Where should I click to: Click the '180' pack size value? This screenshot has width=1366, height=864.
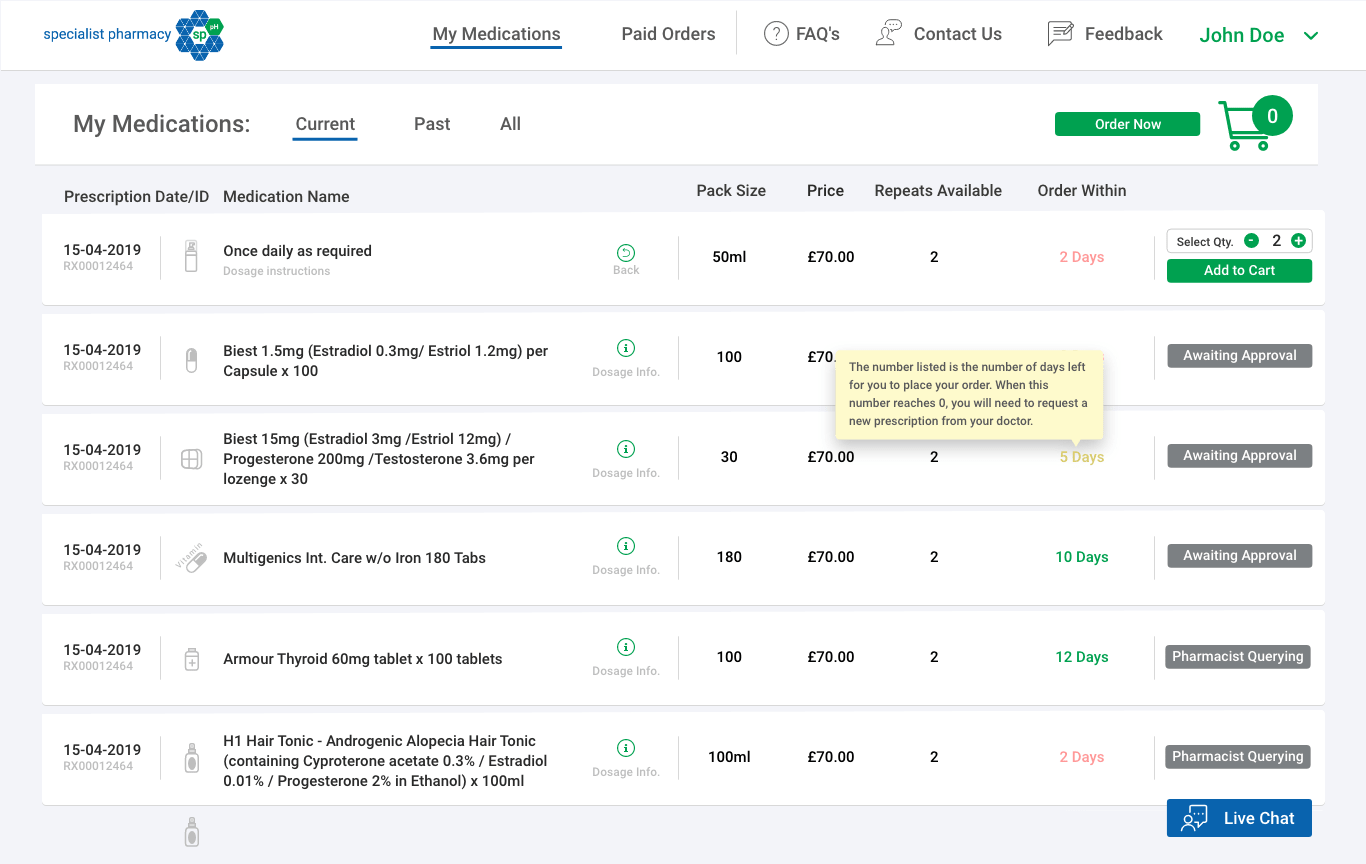729,557
